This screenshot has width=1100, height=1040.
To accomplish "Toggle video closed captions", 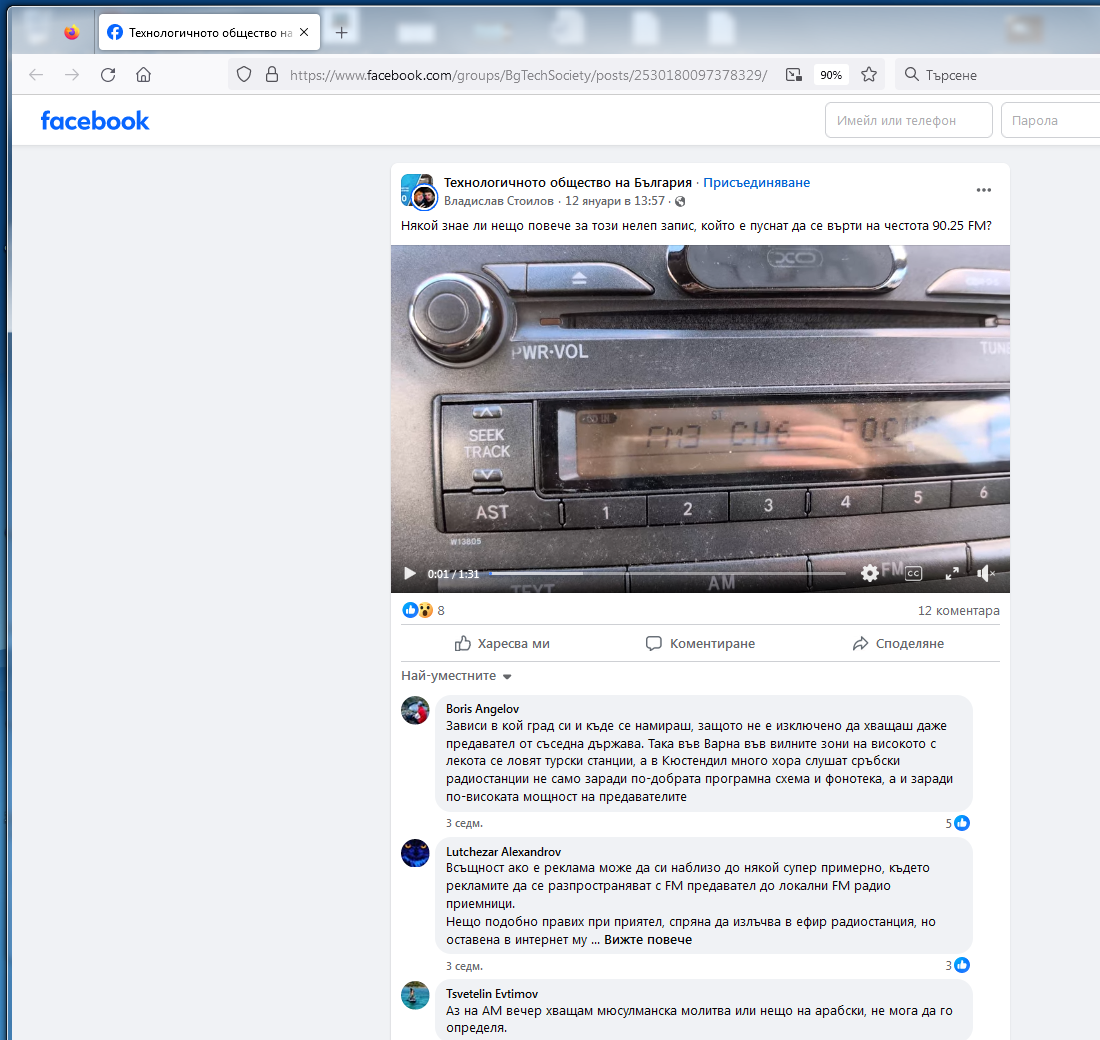I will (913, 573).
